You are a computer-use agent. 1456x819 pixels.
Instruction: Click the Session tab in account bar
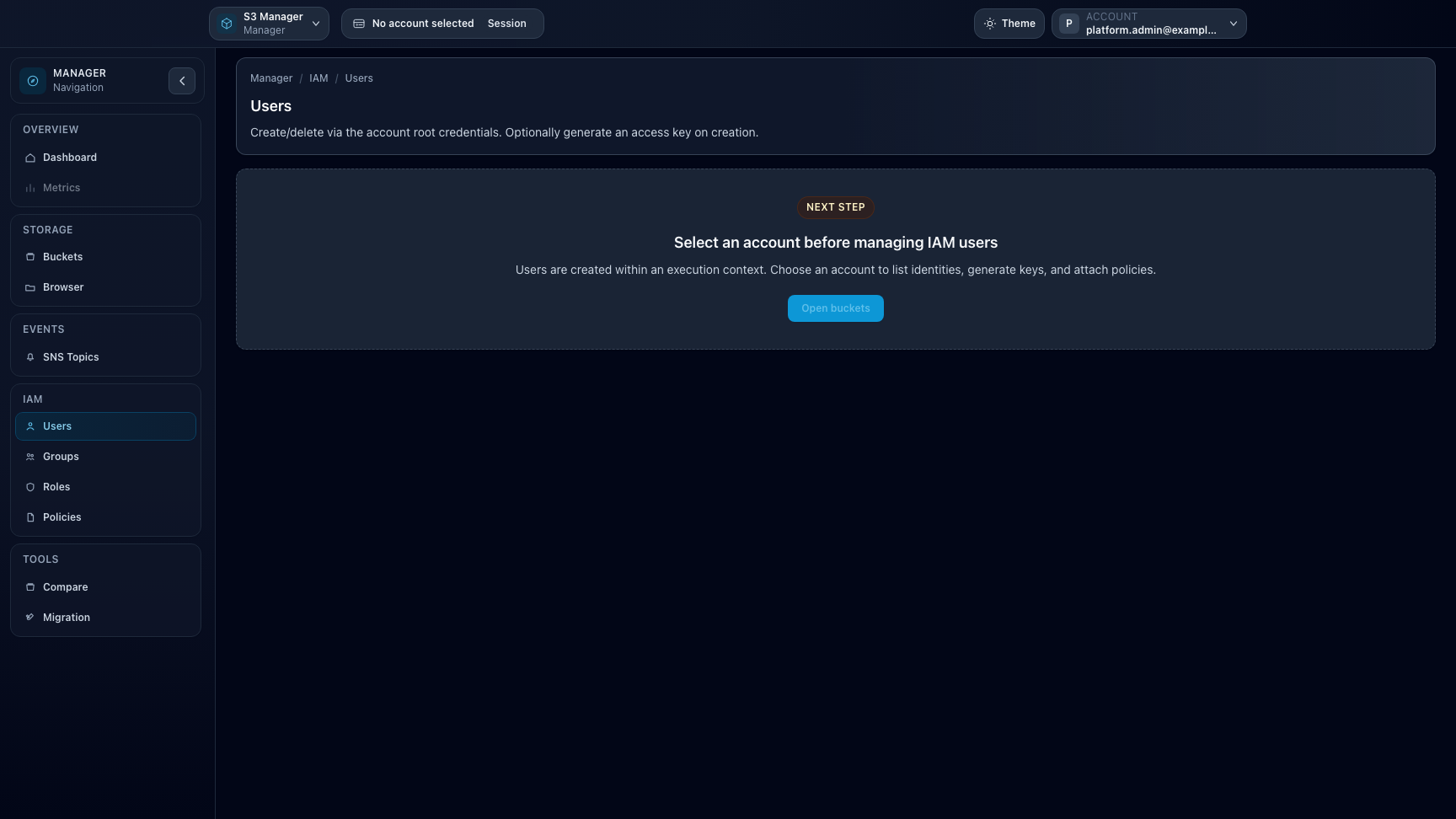[x=506, y=24]
